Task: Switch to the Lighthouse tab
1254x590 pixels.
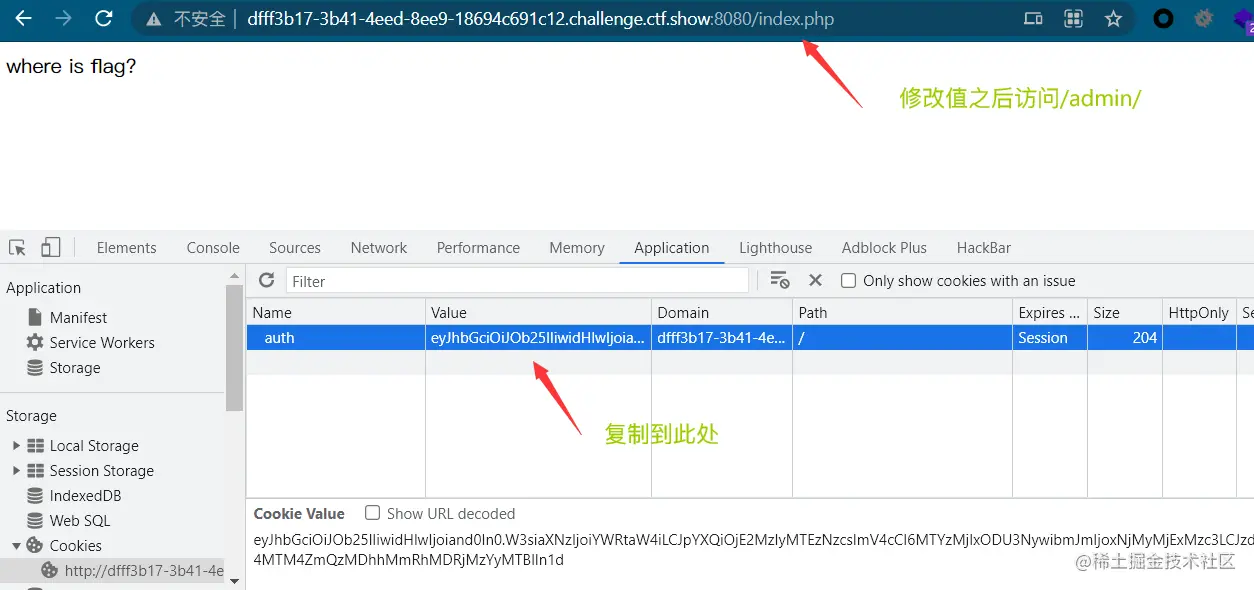Action: tap(776, 248)
